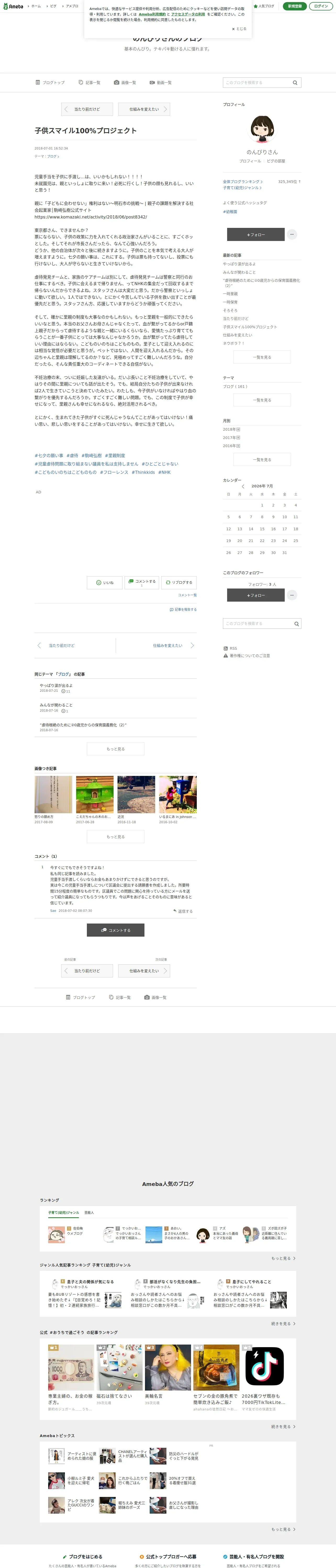Select the 芸能人 ranking tab
Image resolution: width=336 pixels, height=1568 pixels.
click(x=89, y=1213)
